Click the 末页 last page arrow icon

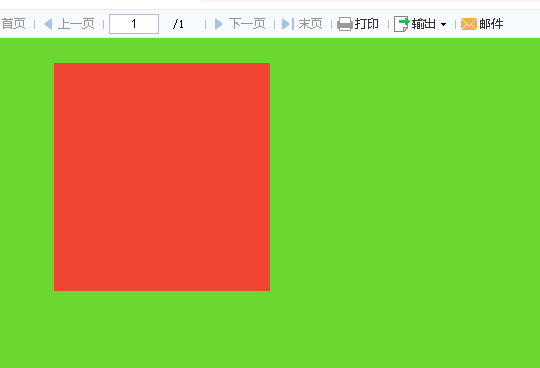(x=288, y=24)
